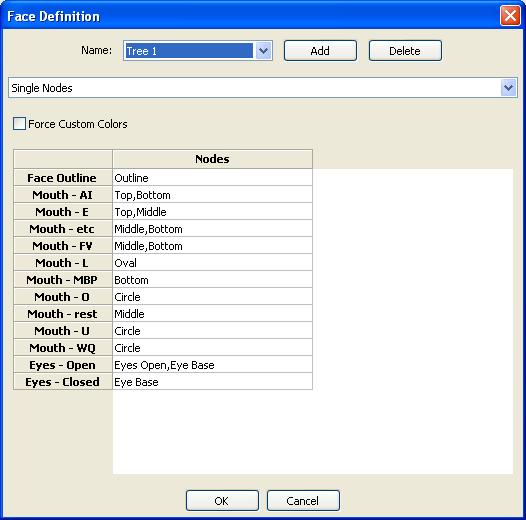Image resolution: width=526 pixels, height=520 pixels.
Task: Click the Nodes column header
Action: pyautogui.click(x=212, y=159)
